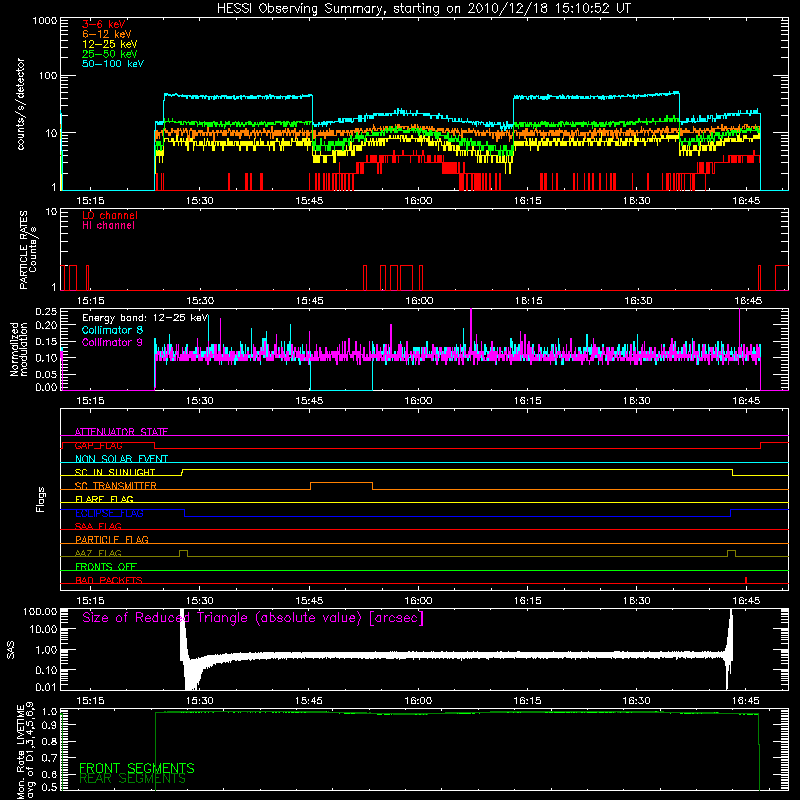Select the ATTENUATOR_STATE flag label
The height and width of the screenshot is (800, 800).
point(121,432)
